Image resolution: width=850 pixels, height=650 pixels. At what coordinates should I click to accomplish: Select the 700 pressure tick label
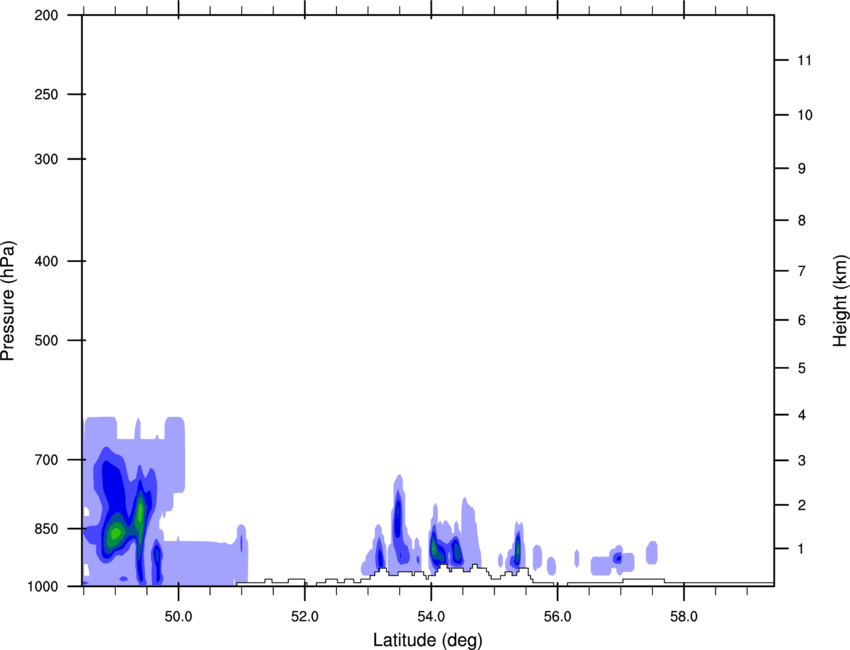(x=46, y=460)
